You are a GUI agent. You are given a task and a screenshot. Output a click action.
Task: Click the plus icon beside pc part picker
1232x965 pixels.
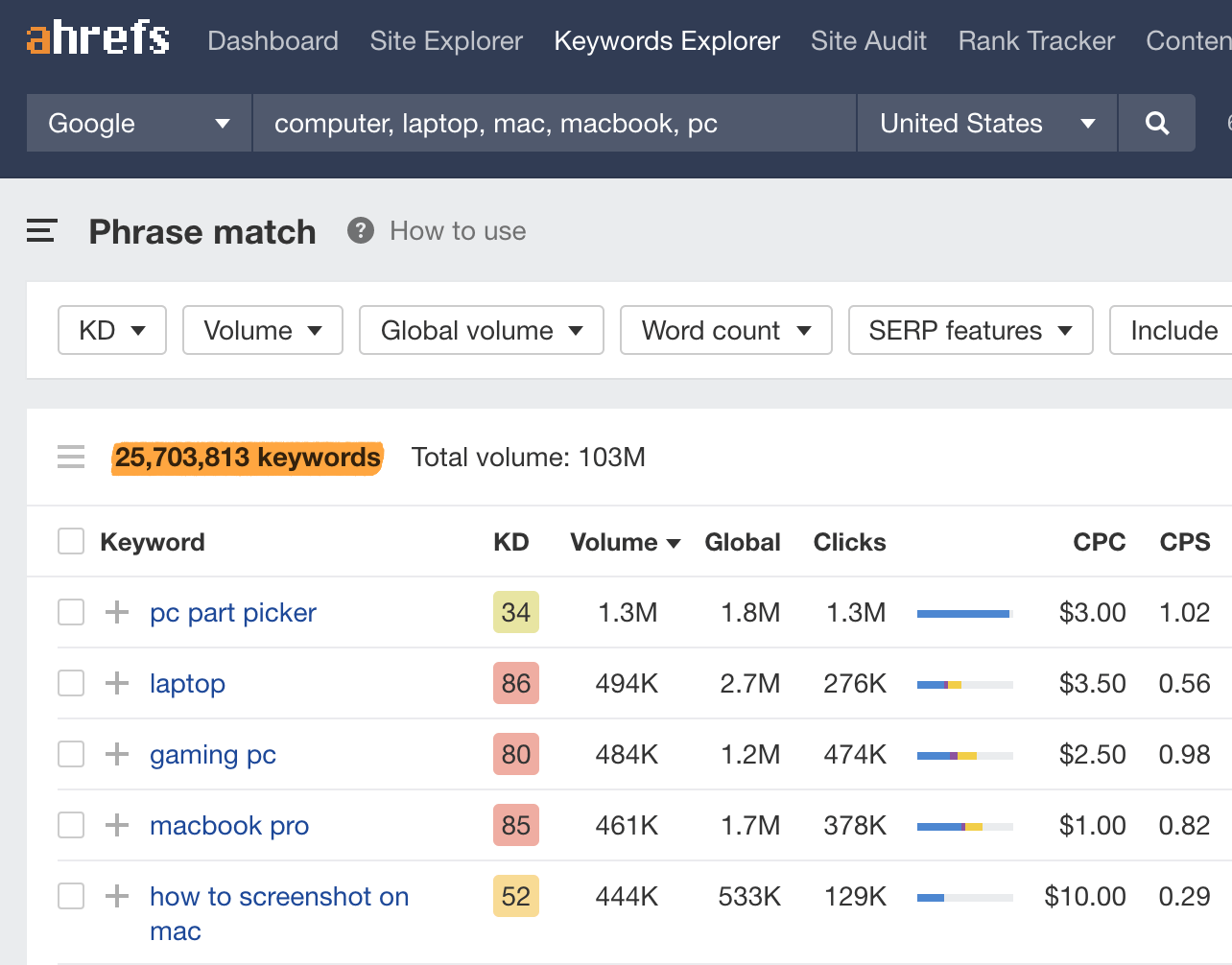[x=115, y=612]
